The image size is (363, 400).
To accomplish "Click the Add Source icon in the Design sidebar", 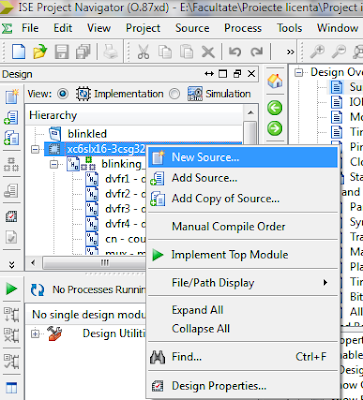I will point(11,117).
